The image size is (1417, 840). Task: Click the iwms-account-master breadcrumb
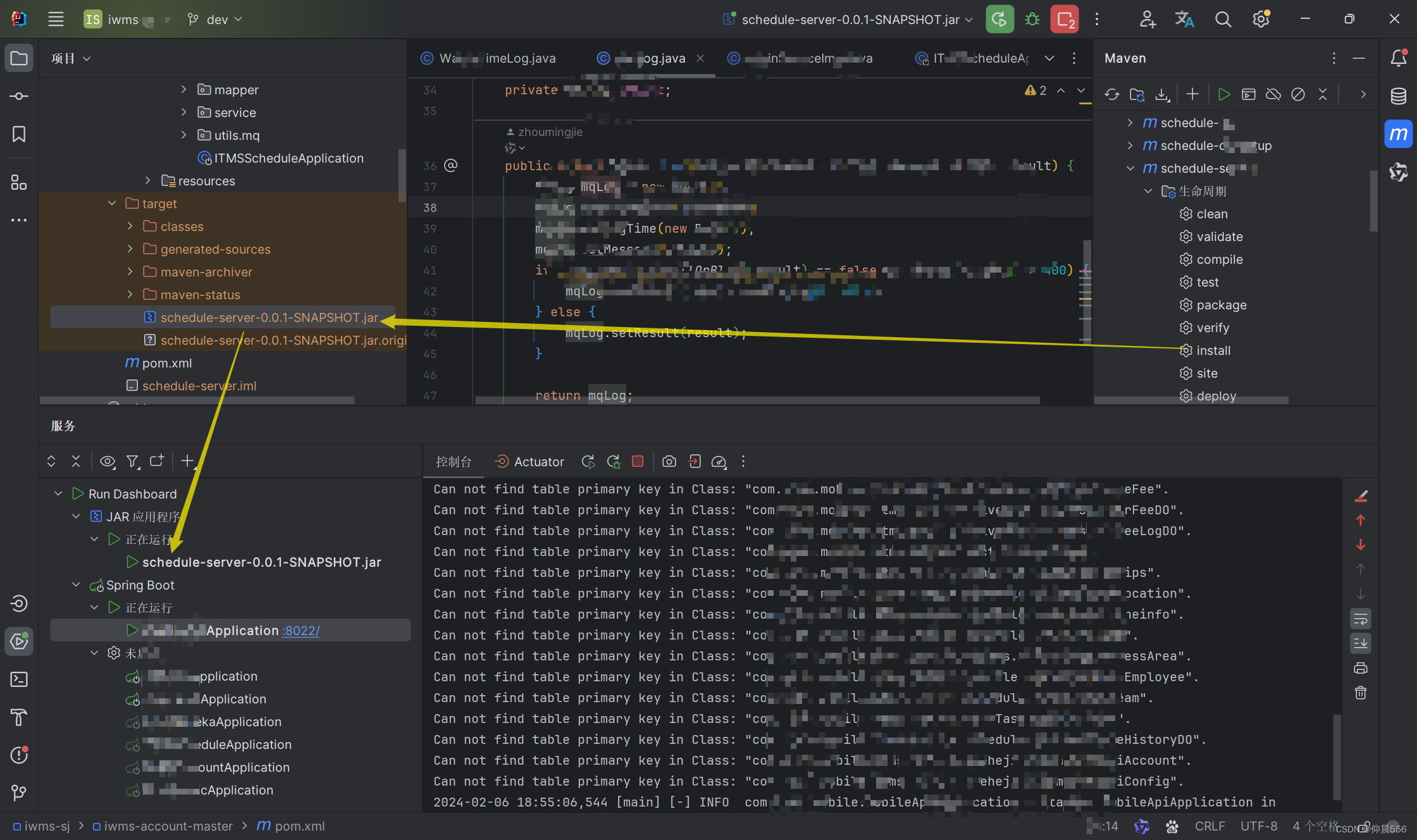[163, 826]
